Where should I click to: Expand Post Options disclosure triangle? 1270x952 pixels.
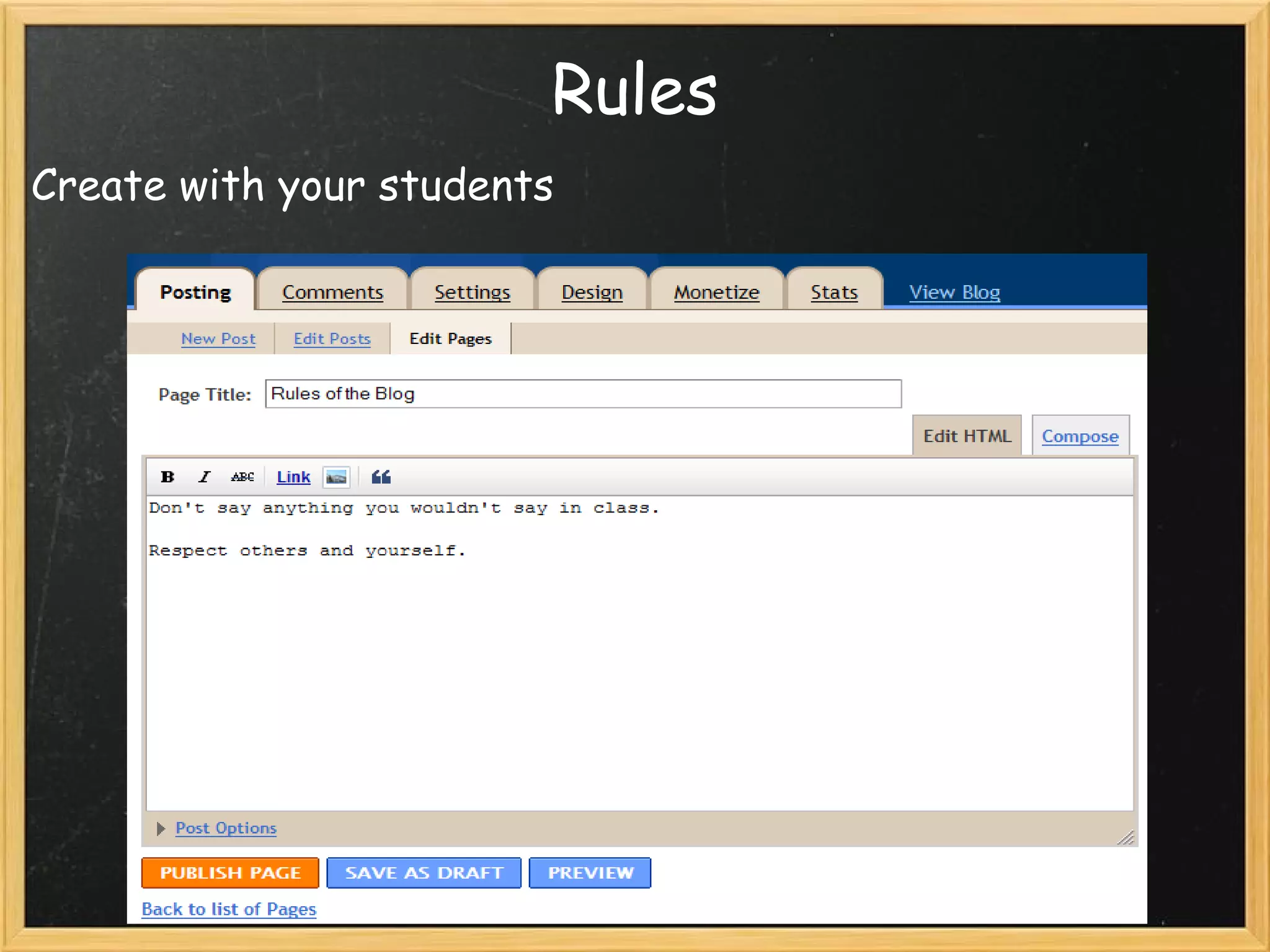pyautogui.click(x=161, y=829)
